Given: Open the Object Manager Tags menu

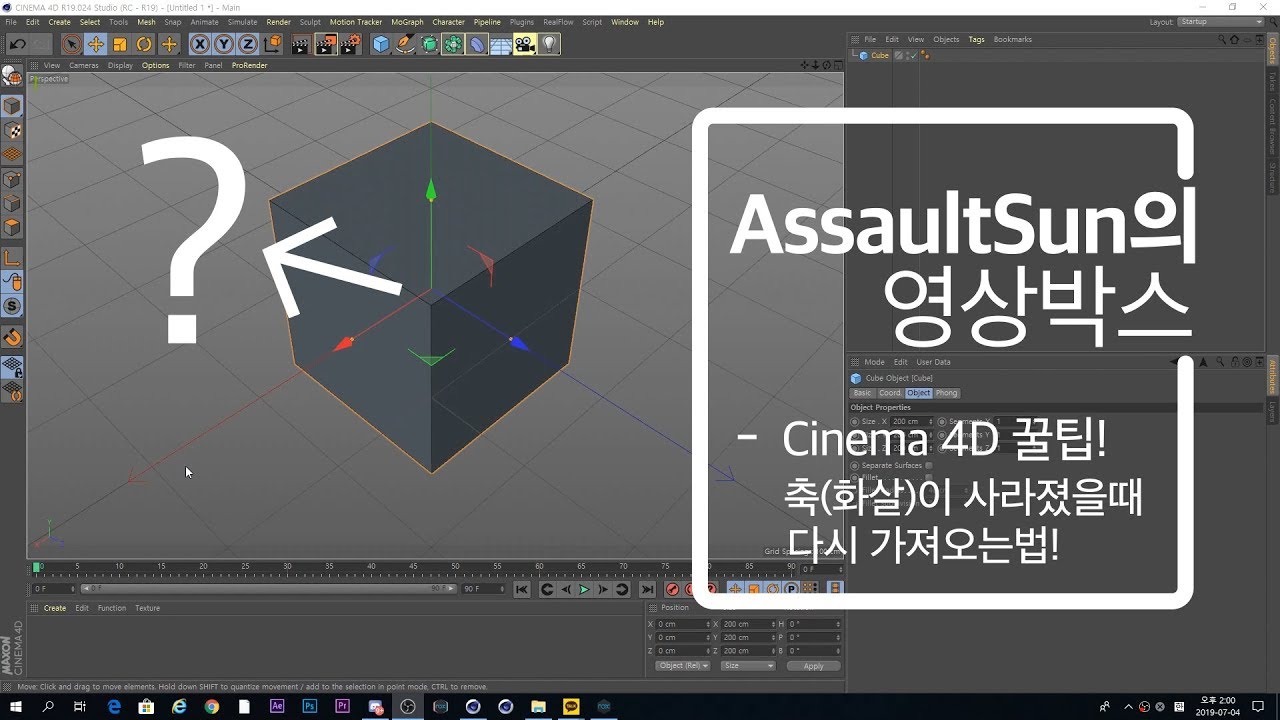Looking at the screenshot, I should click(976, 40).
